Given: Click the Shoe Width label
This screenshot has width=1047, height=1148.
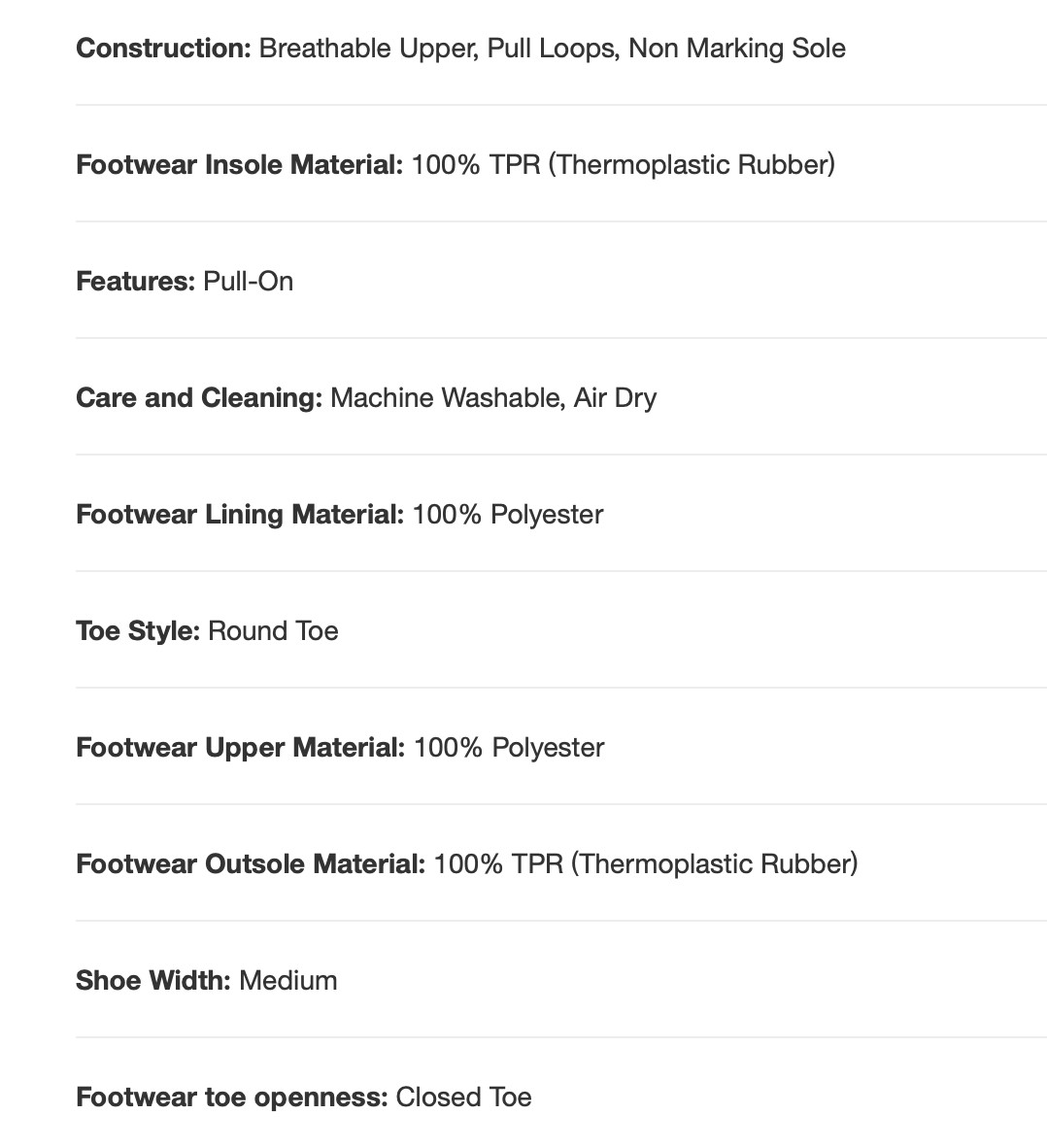Looking at the screenshot, I should pyautogui.click(x=153, y=980).
